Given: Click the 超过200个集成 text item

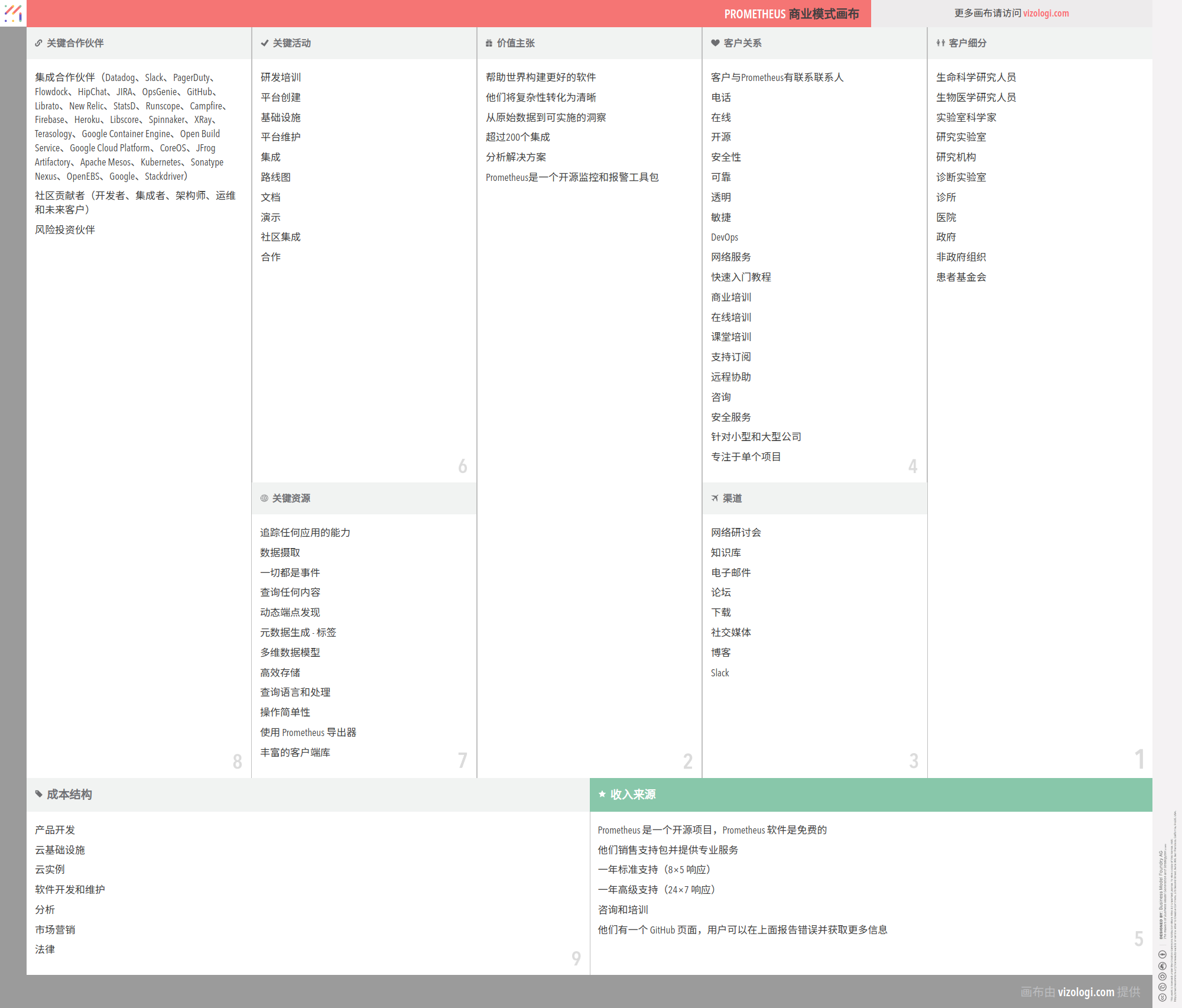Looking at the screenshot, I should coord(518,137).
